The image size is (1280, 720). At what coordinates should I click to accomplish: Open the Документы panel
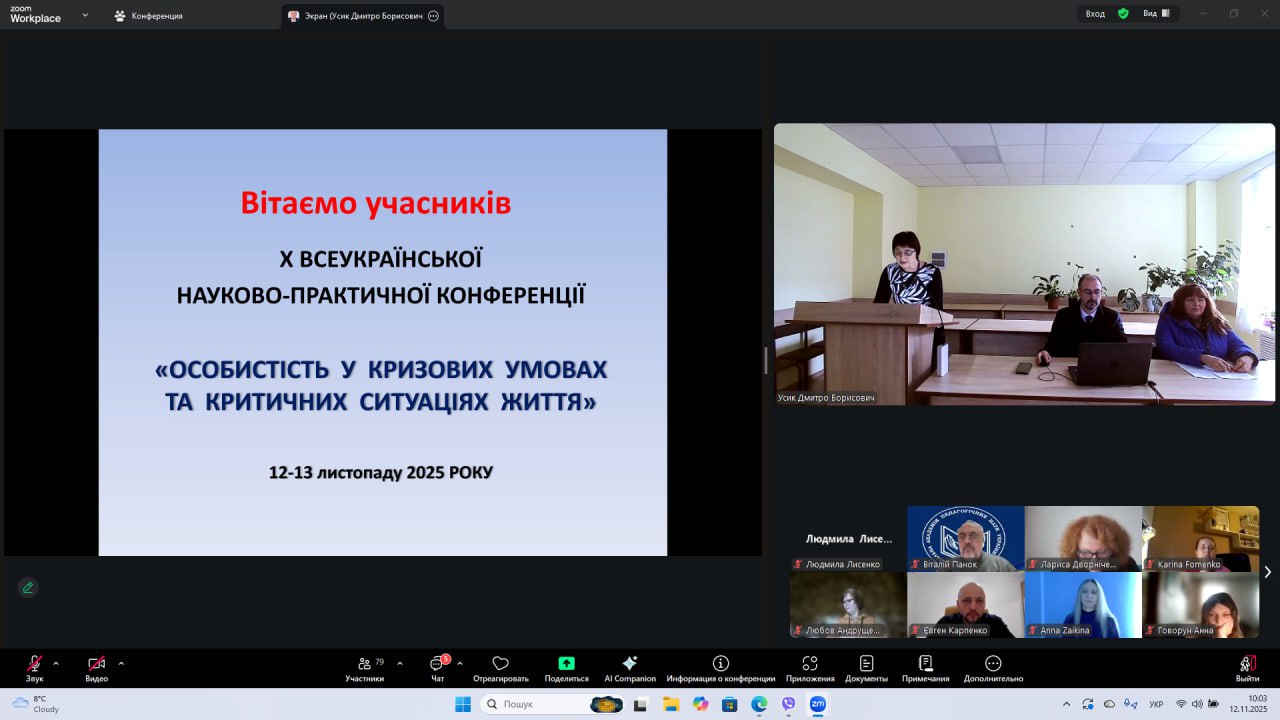866,668
